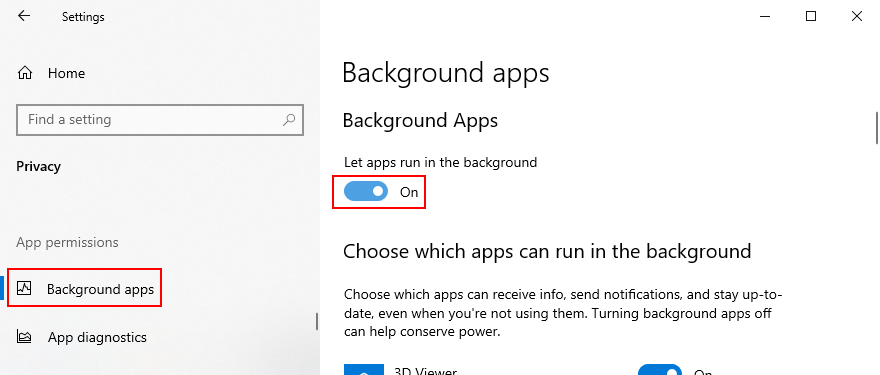Screen dimensions: 880x375
Task: Maximize the Settings window
Action: 810,16
